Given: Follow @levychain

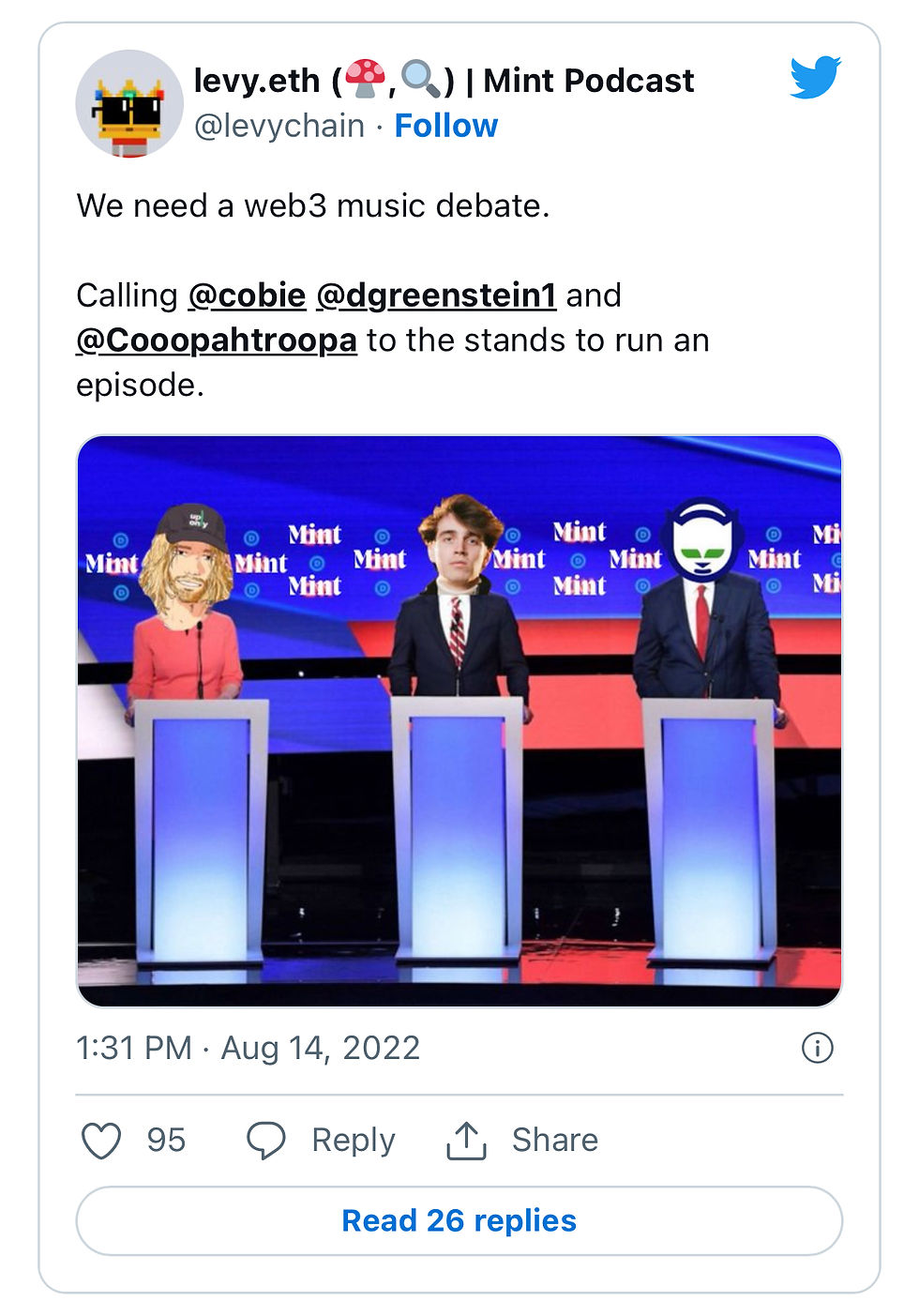Looking at the screenshot, I should [x=445, y=126].
